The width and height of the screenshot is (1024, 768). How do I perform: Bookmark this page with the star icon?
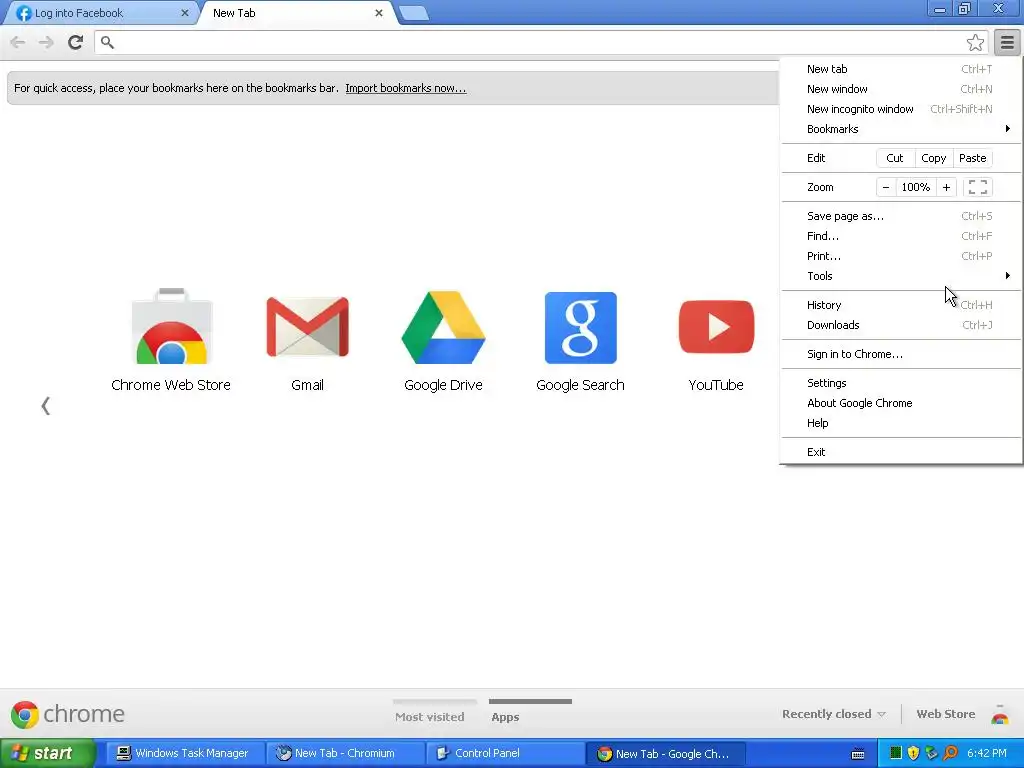coord(975,42)
